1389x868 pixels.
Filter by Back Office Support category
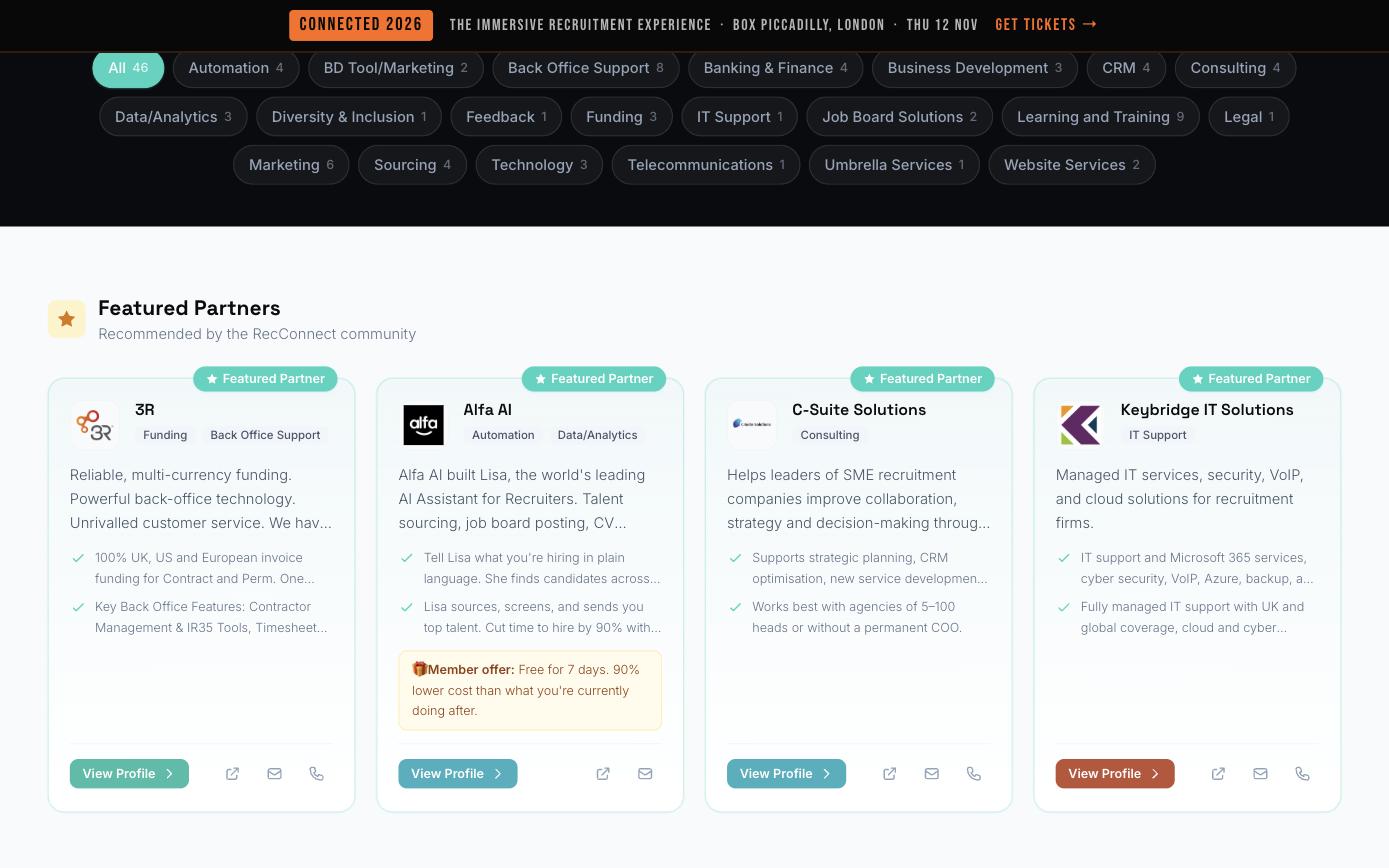(x=586, y=68)
